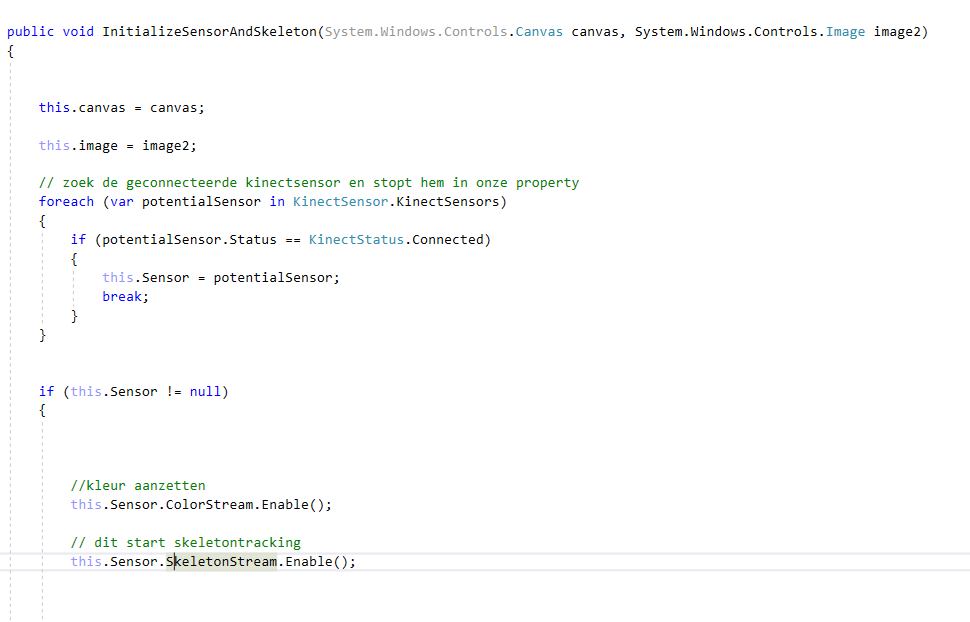Click 'SkeletonStream' on the highlighted line
The height and width of the screenshot is (622, 970).
tap(221, 562)
